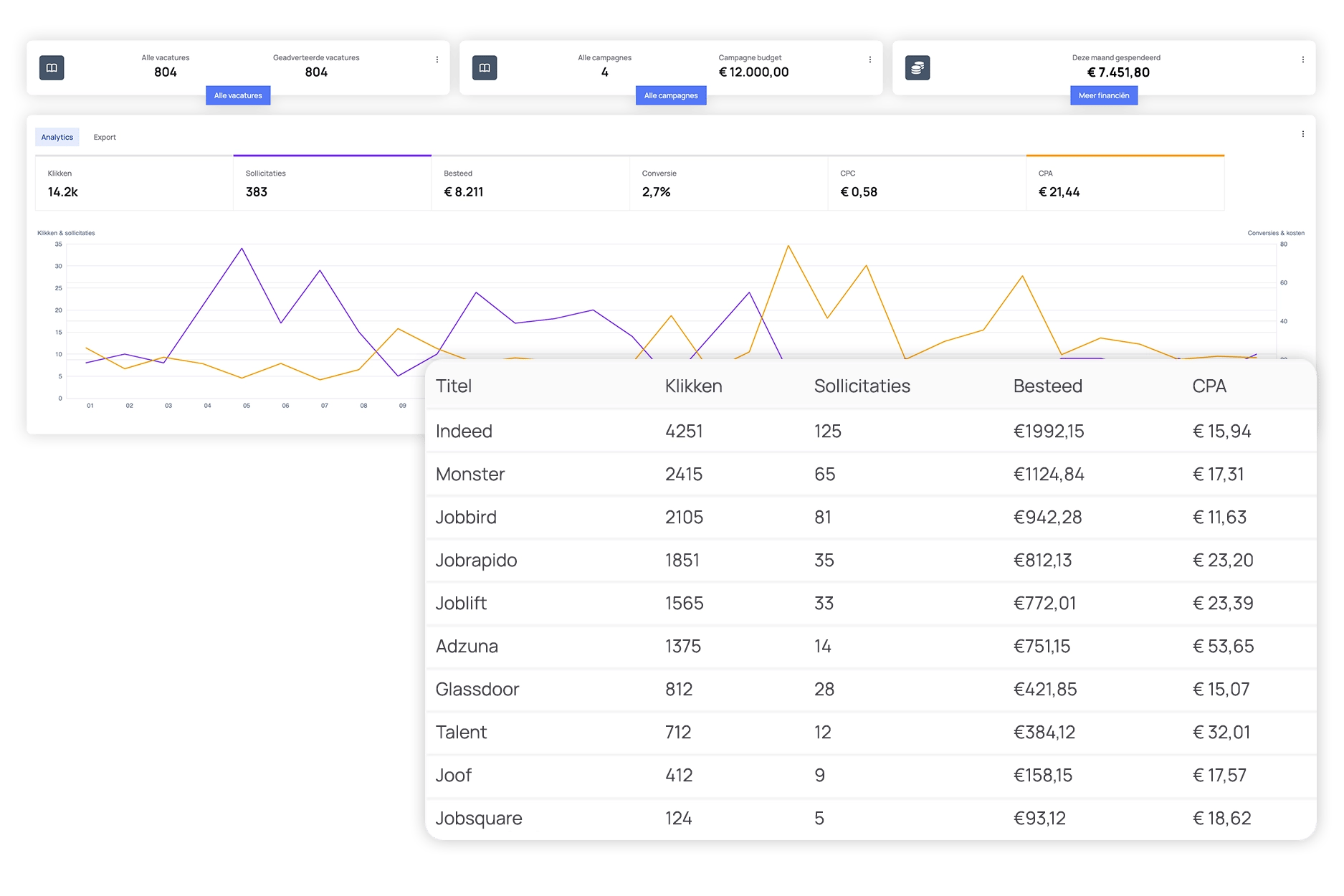This screenshot has height=896, width=1344.
Task: Select the CPA metric tile
Action: click(x=1125, y=184)
